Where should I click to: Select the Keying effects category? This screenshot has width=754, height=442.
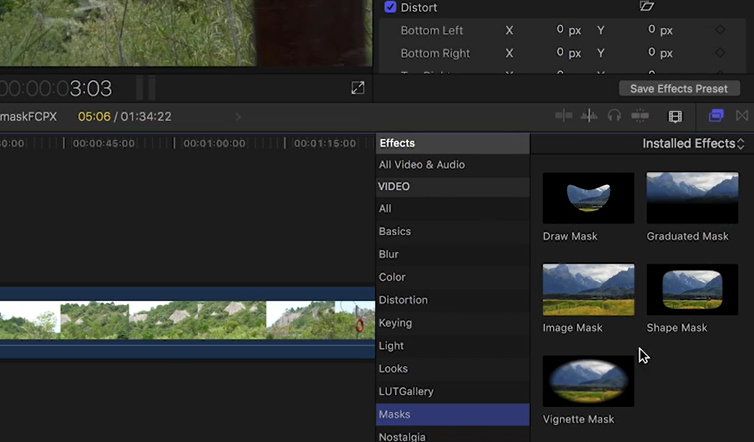[395, 323]
